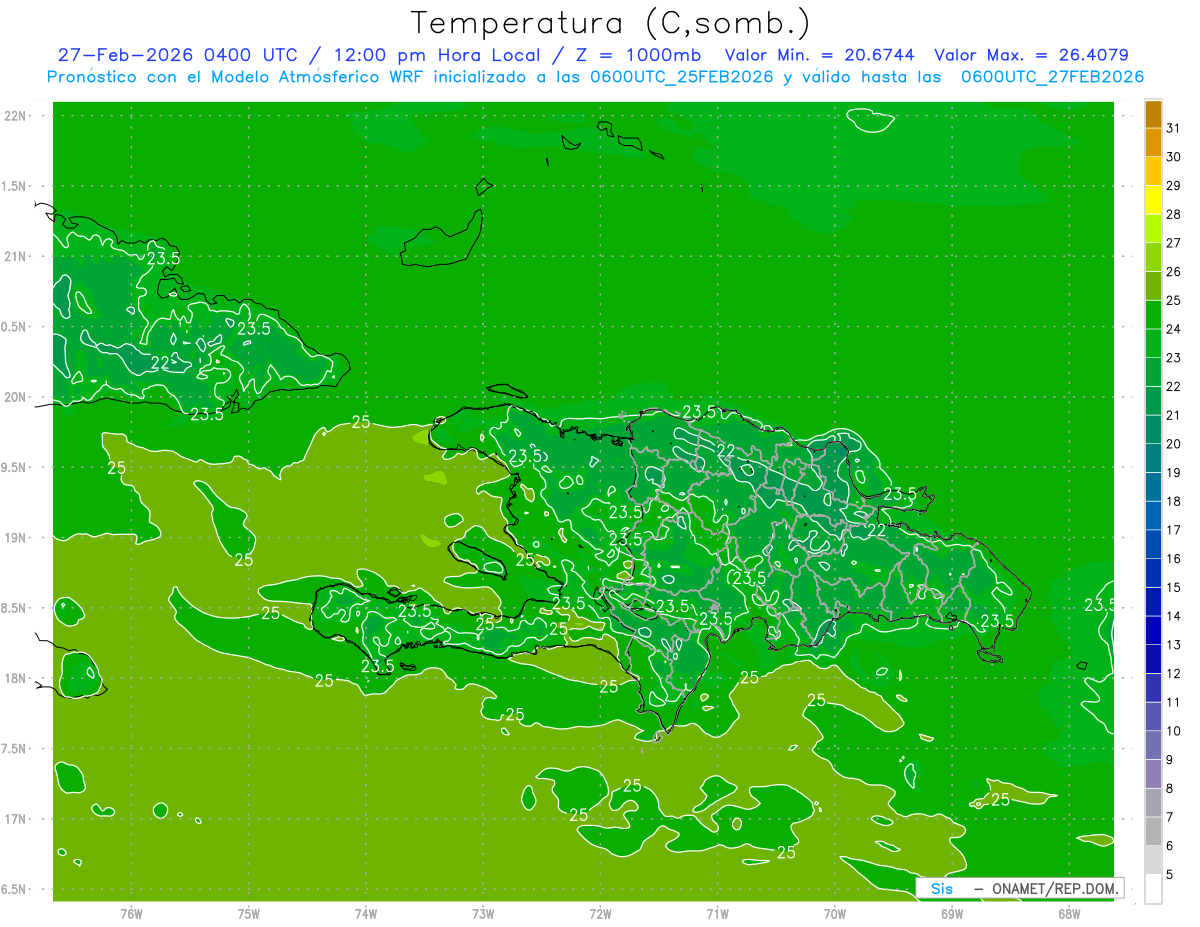Click the "19N" latitude axis label
The width and height of the screenshot is (1200, 927).
pos(17,538)
